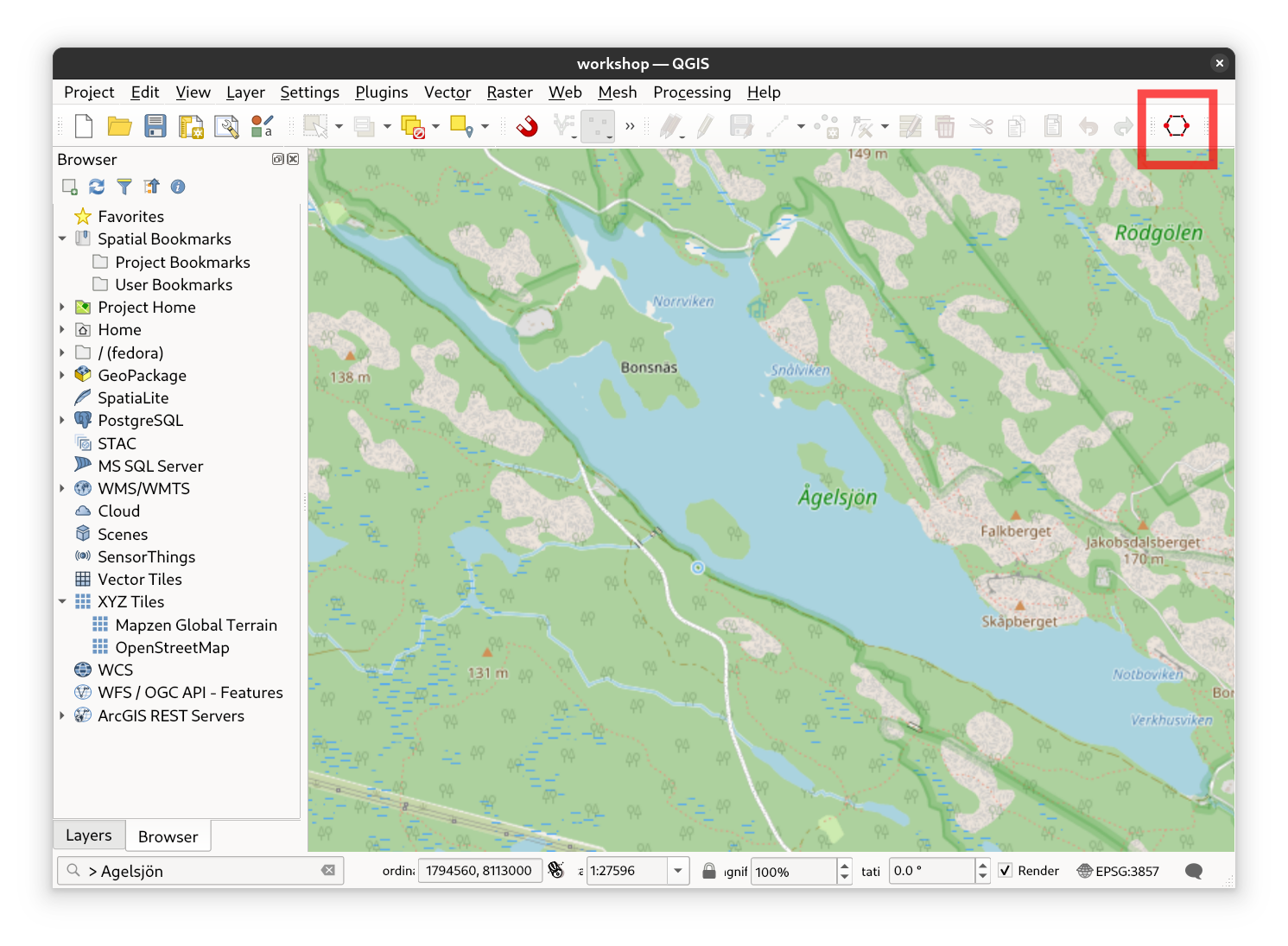Image resolution: width=1288 pixels, height=946 pixels.
Task: Click the Filter Browser funnel icon
Action: pyautogui.click(x=124, y=187)
